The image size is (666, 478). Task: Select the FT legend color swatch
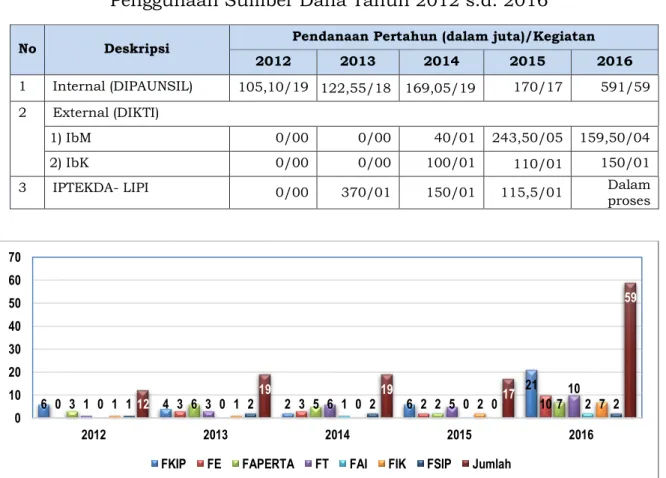[x=309, y=464]
